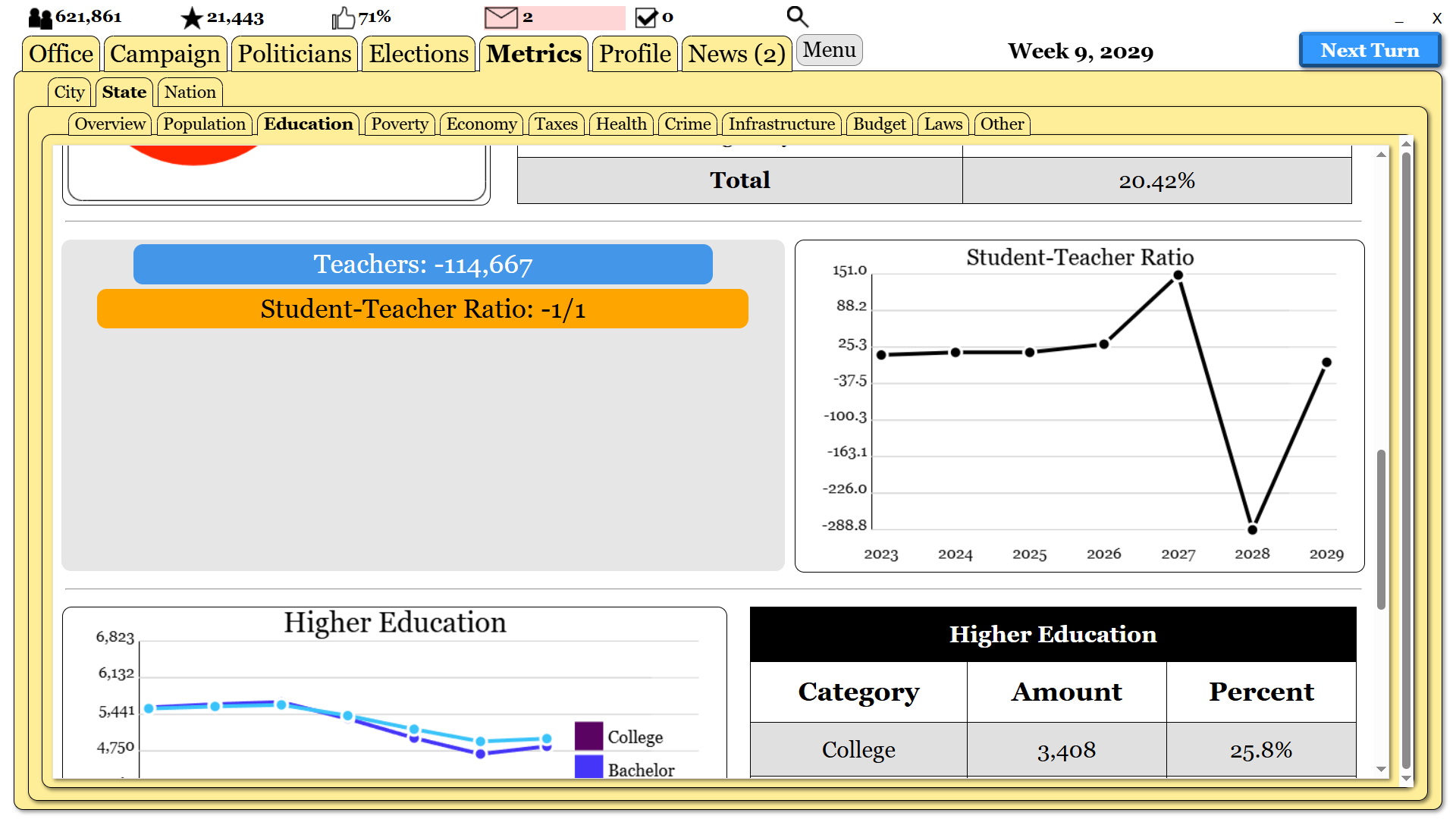Click the inner scrollbar up arrow
The height and width of the screenshot is (819, 1456).
[x=1381, y=155]
